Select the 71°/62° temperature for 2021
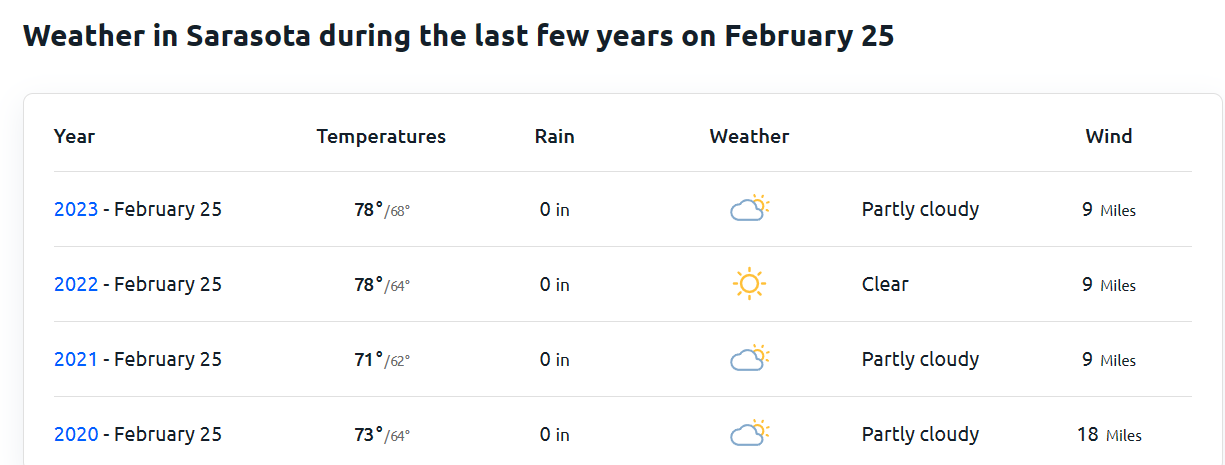 pyautogui.click(x=382, y=360)
